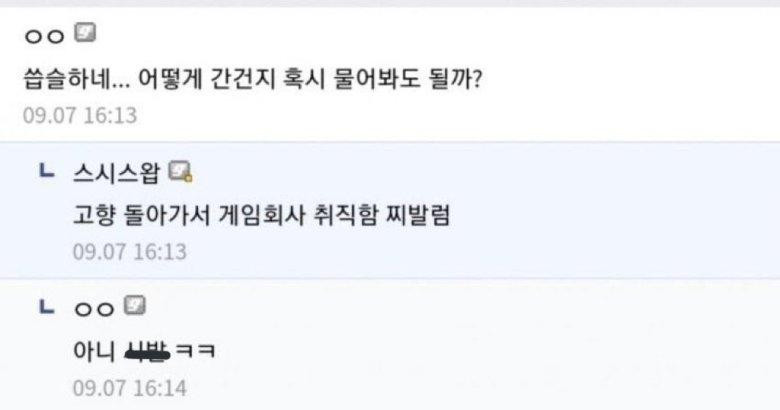Click the top comment's 09.07 16:13 timestamp
Image resolution: width=780 pixels, height=410 pixels.
79,115
